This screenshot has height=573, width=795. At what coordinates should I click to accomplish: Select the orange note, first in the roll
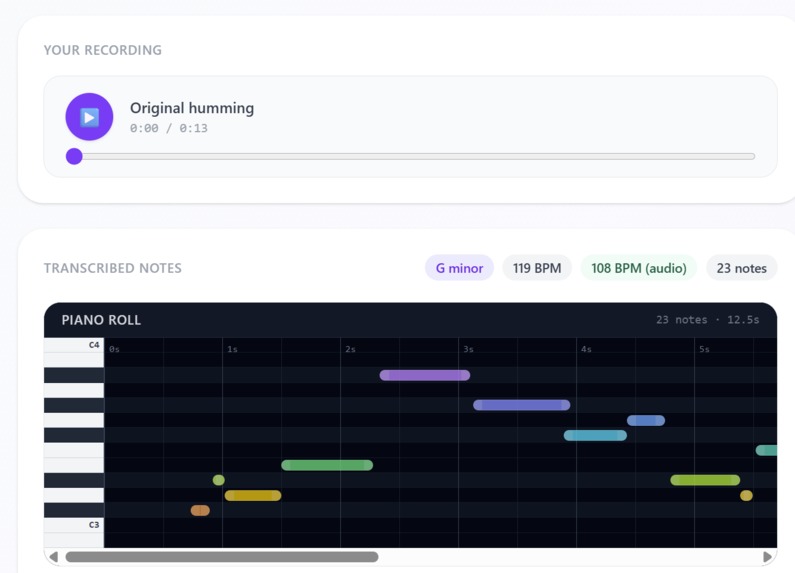click(x=200, y=510)
